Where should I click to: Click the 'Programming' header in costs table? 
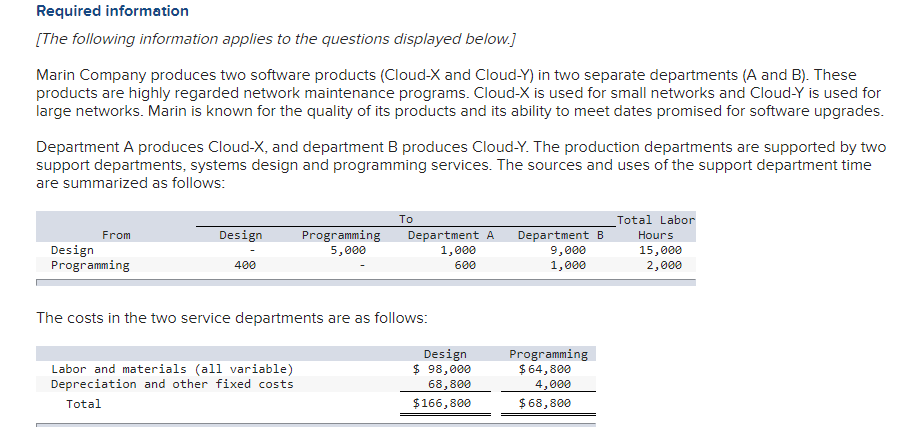coord(549,354)
